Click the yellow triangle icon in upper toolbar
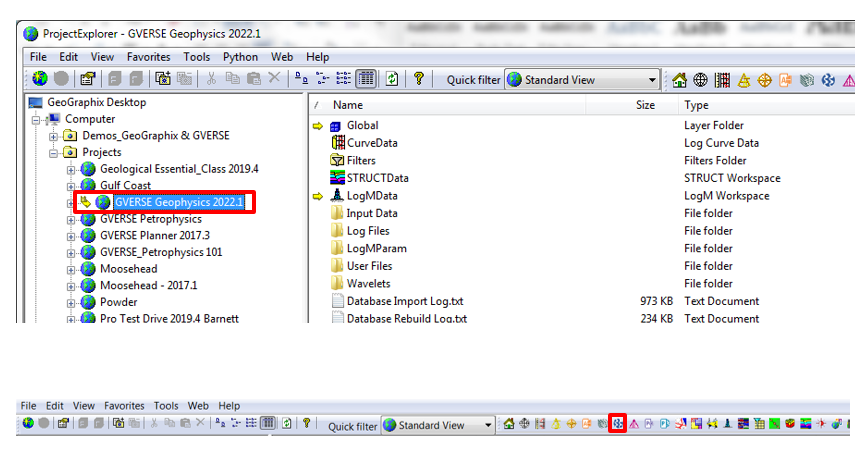867x457 pixels. [744, 80]
